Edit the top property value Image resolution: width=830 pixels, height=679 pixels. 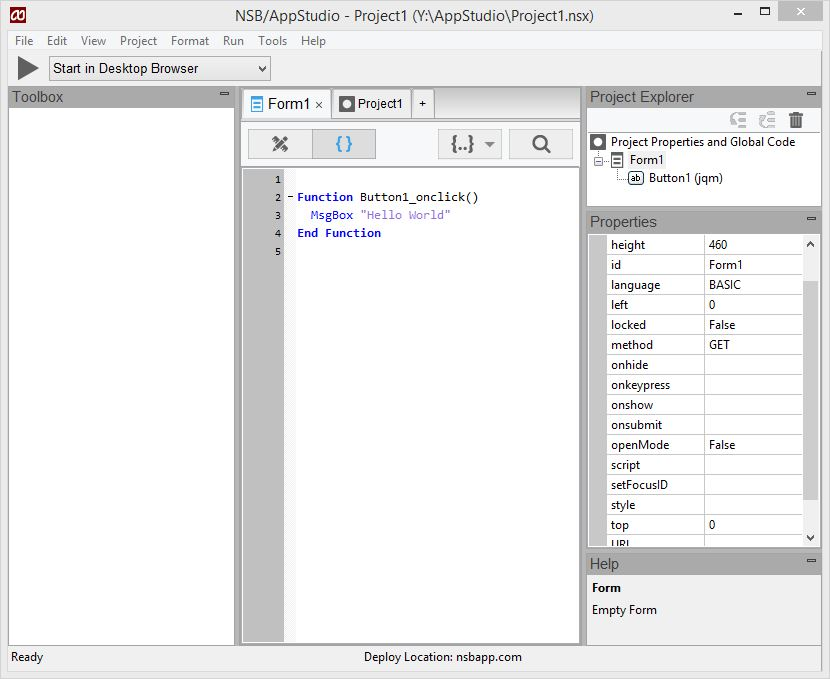[x=753, y=525]
